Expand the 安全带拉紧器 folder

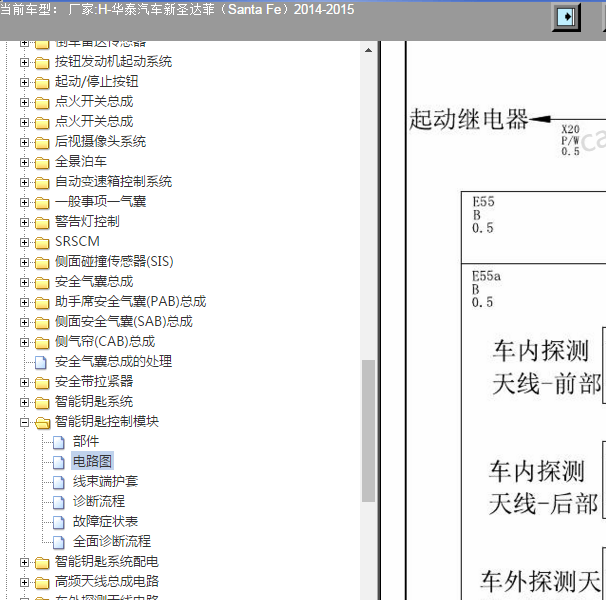[24, 382]
